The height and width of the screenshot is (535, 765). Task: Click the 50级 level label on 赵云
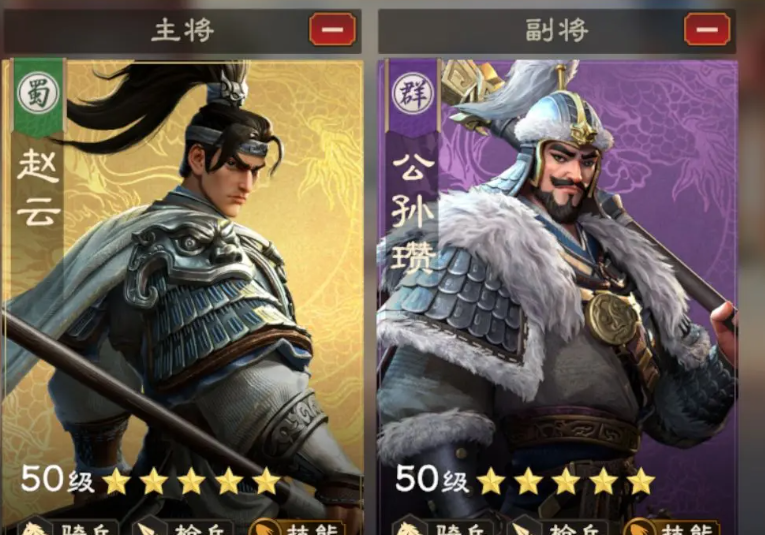point(57,479)
